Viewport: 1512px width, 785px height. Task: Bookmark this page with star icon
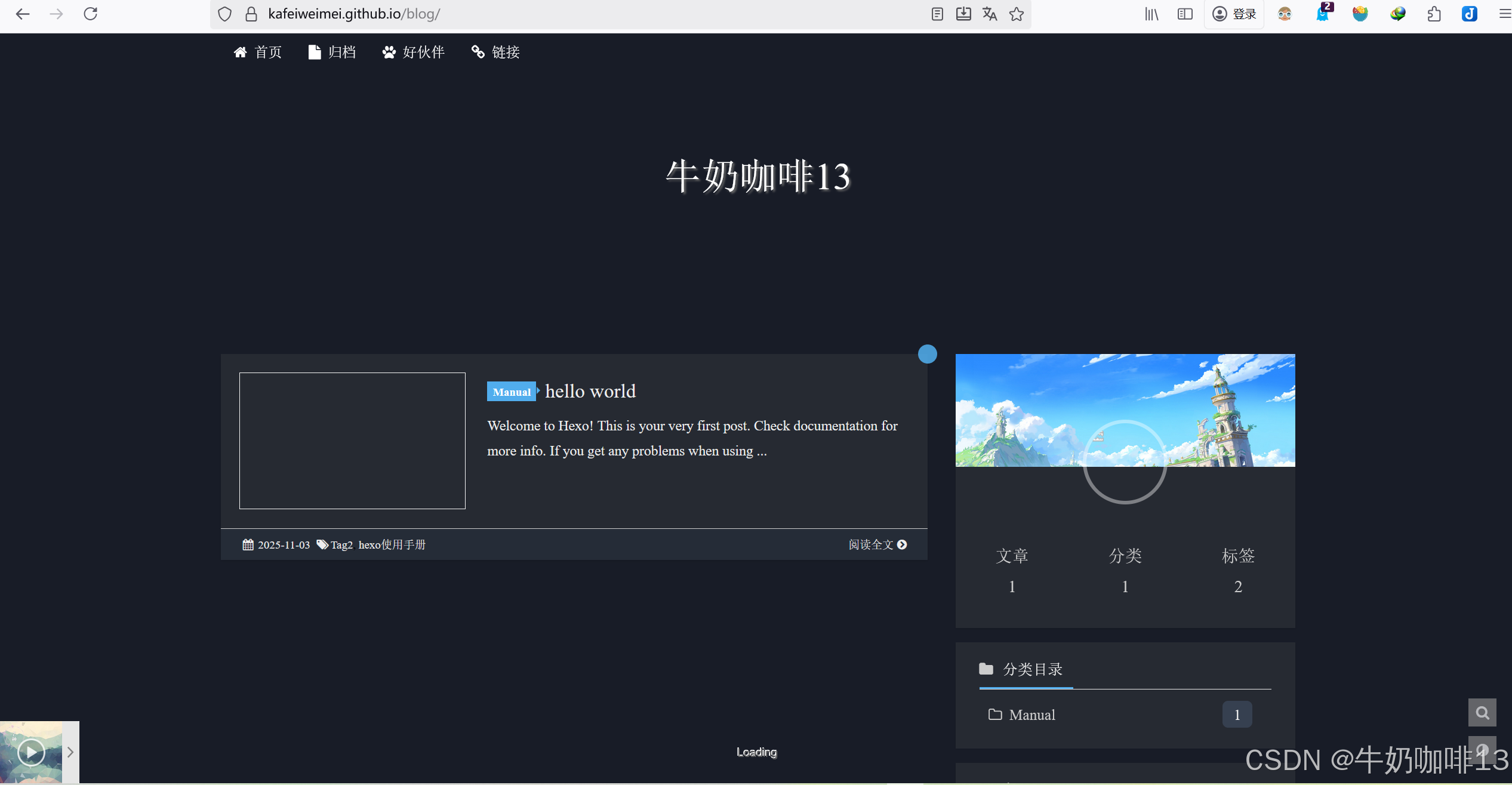pos(1017,14)
